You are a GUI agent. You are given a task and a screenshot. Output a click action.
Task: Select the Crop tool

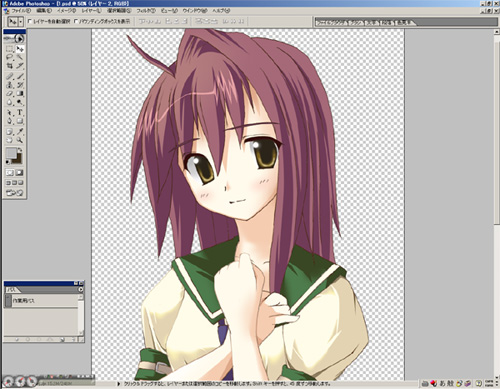[x=10, y=66]
